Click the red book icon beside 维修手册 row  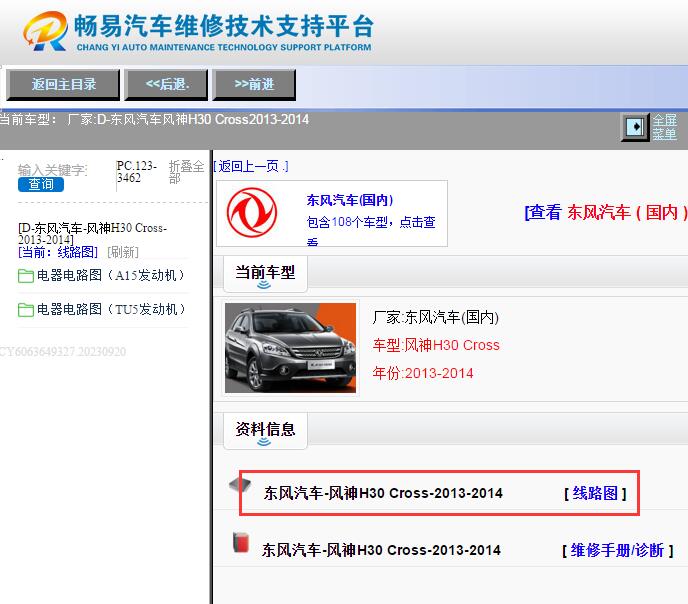pos(240,543)
